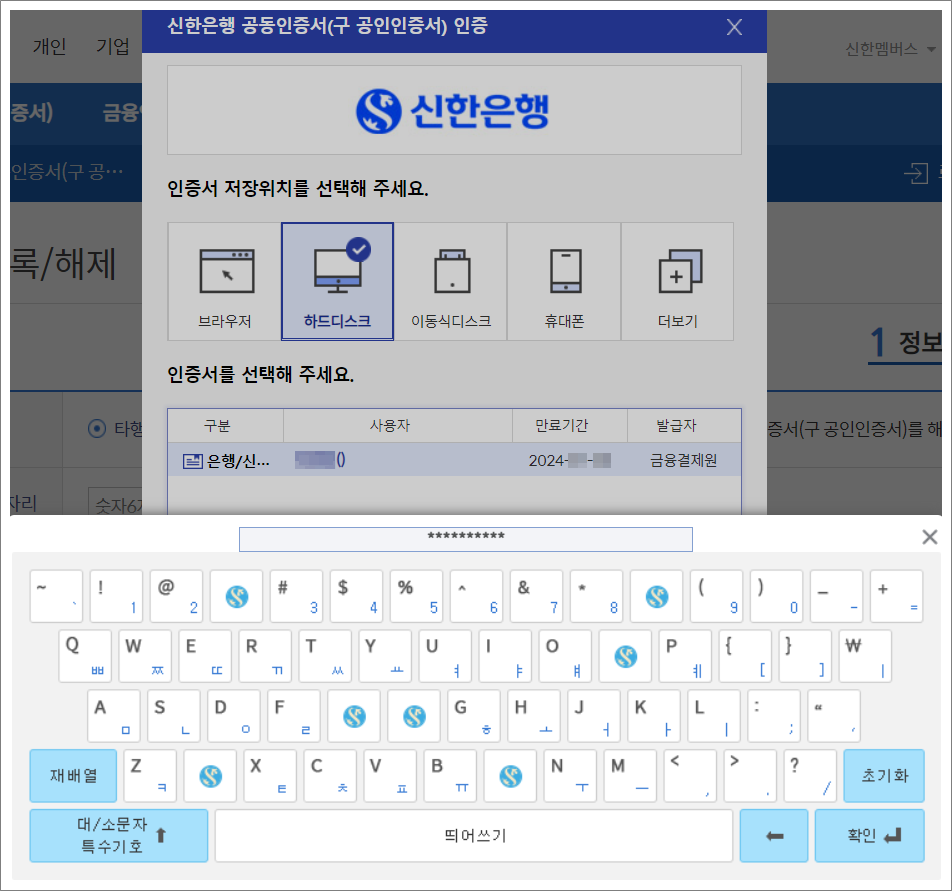This screenshot has width=952, height=891.
Task: Tap the 초기화 key
Action: point(884,776)
